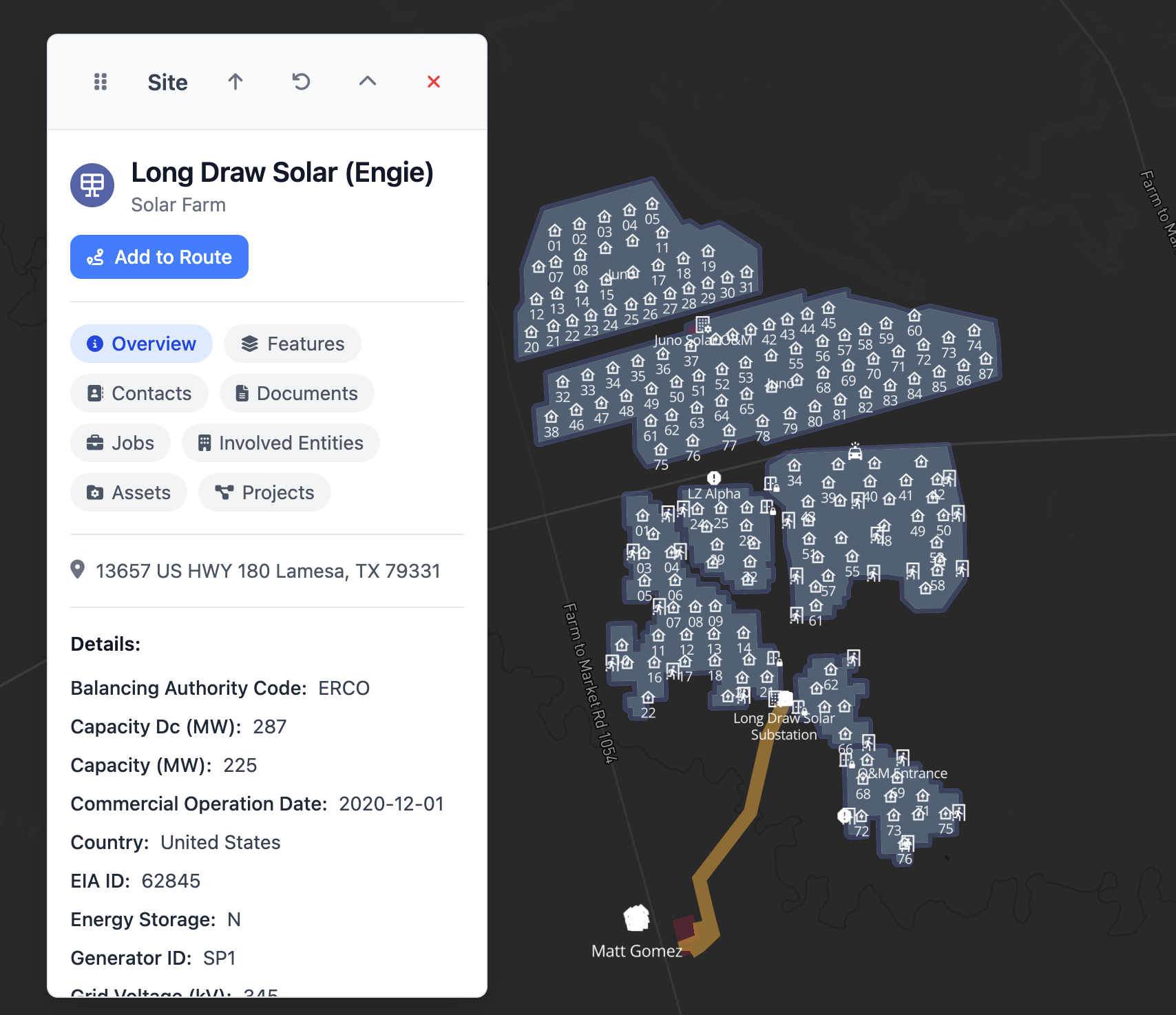The height and width of the screenshot is (1015, 1176).
Task: Click EIA ID value 62845
Action: pyautogui.click(x=171, y=881)
